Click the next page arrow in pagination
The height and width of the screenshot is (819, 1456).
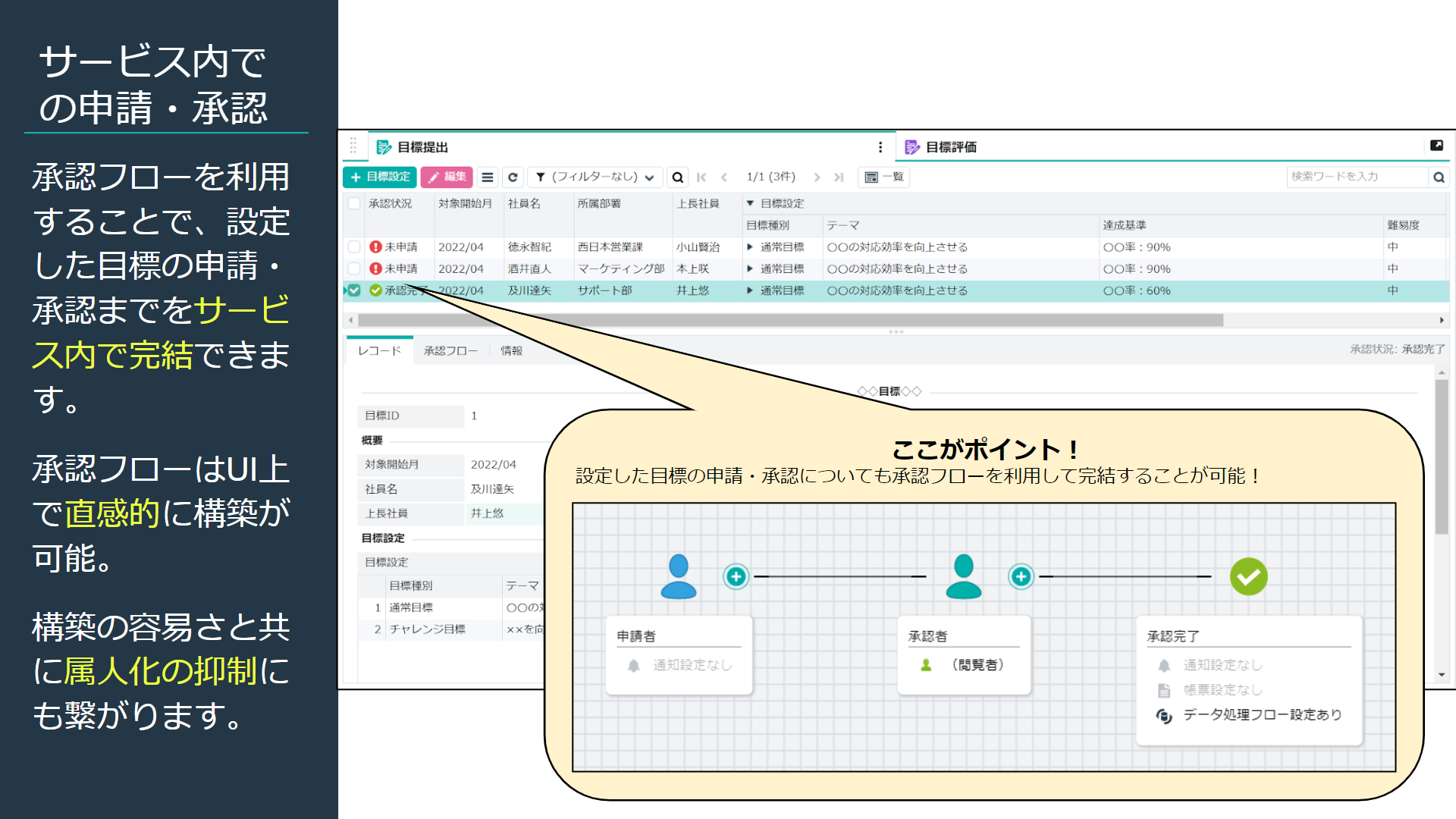coord(817,177)
